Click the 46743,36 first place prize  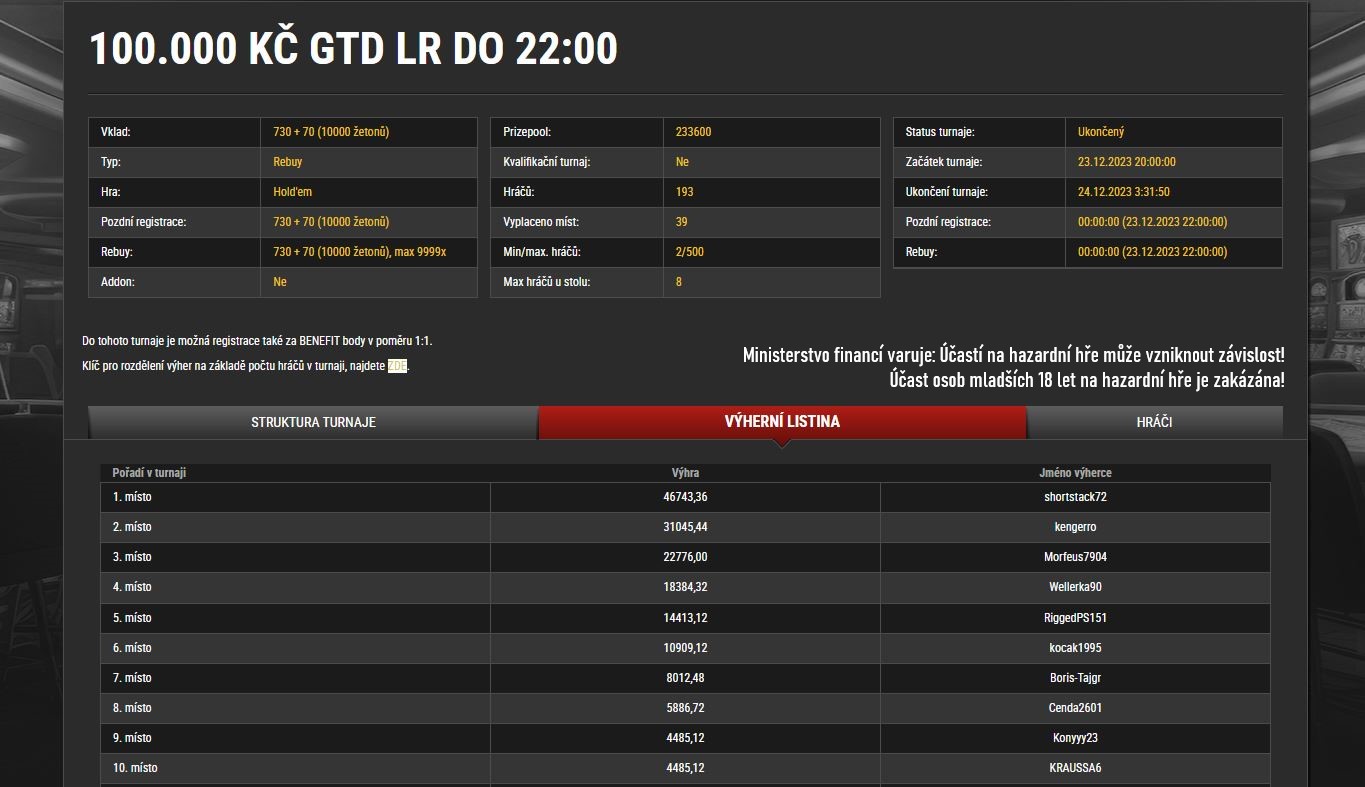(x=685, y=497)
